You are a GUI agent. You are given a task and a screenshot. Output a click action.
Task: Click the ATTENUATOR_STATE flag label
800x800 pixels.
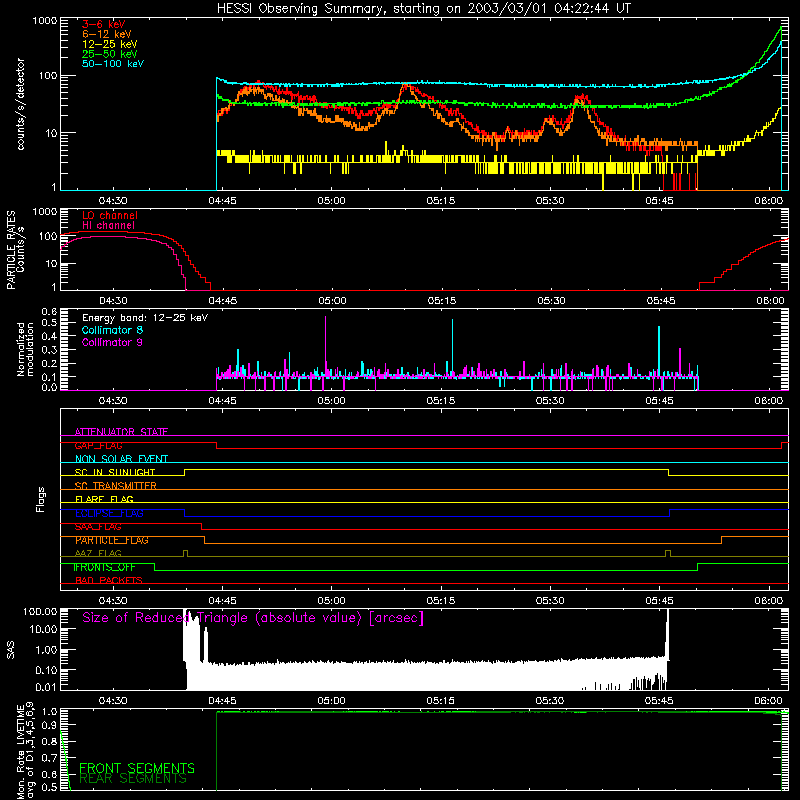pyautogui.click(x=121, y=432)
